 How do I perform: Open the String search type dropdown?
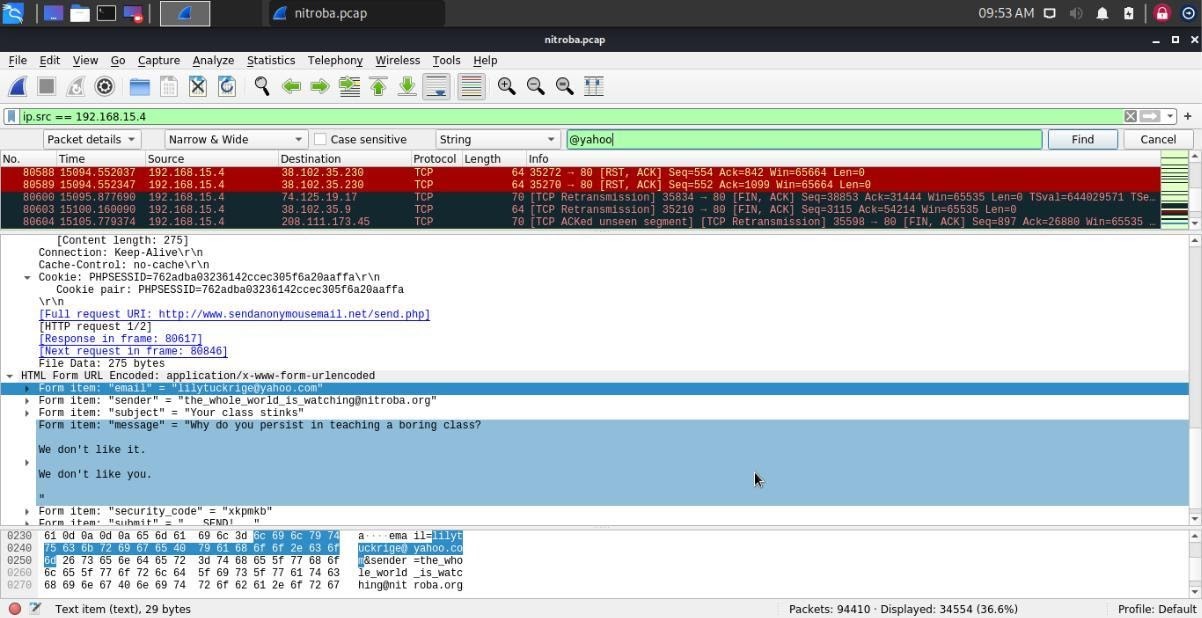(x=496, y=140)
